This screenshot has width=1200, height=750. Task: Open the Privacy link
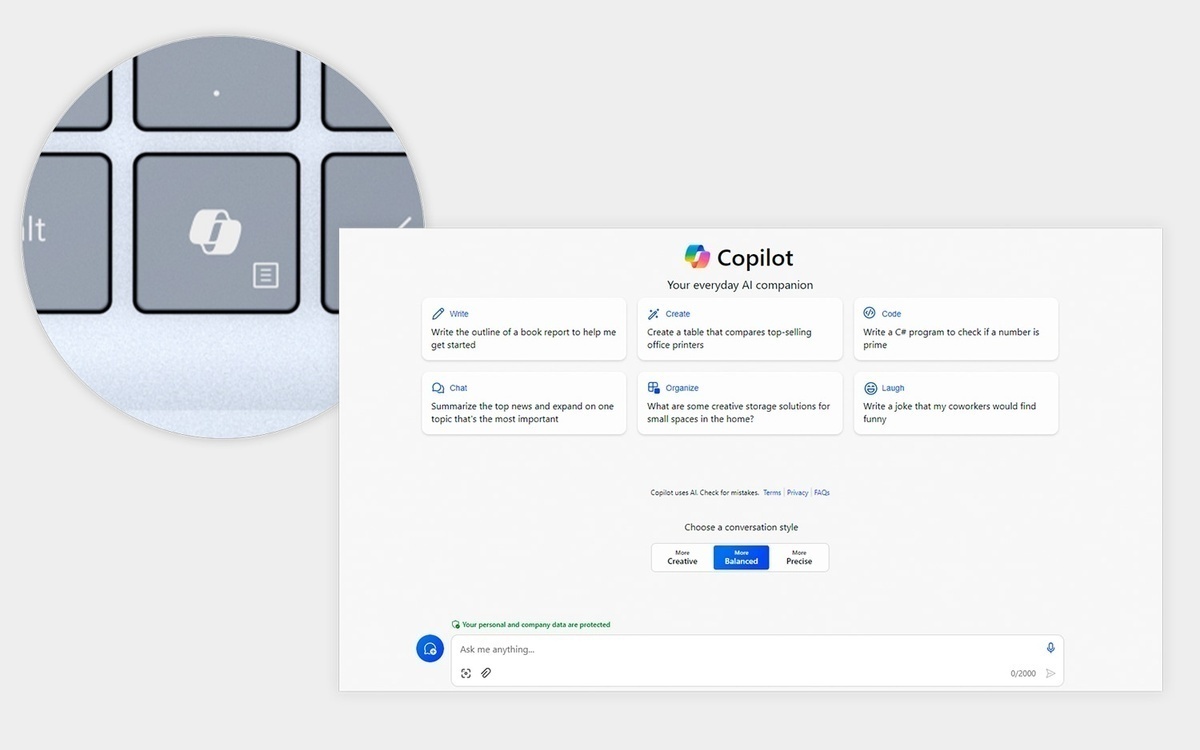point(797,493)
